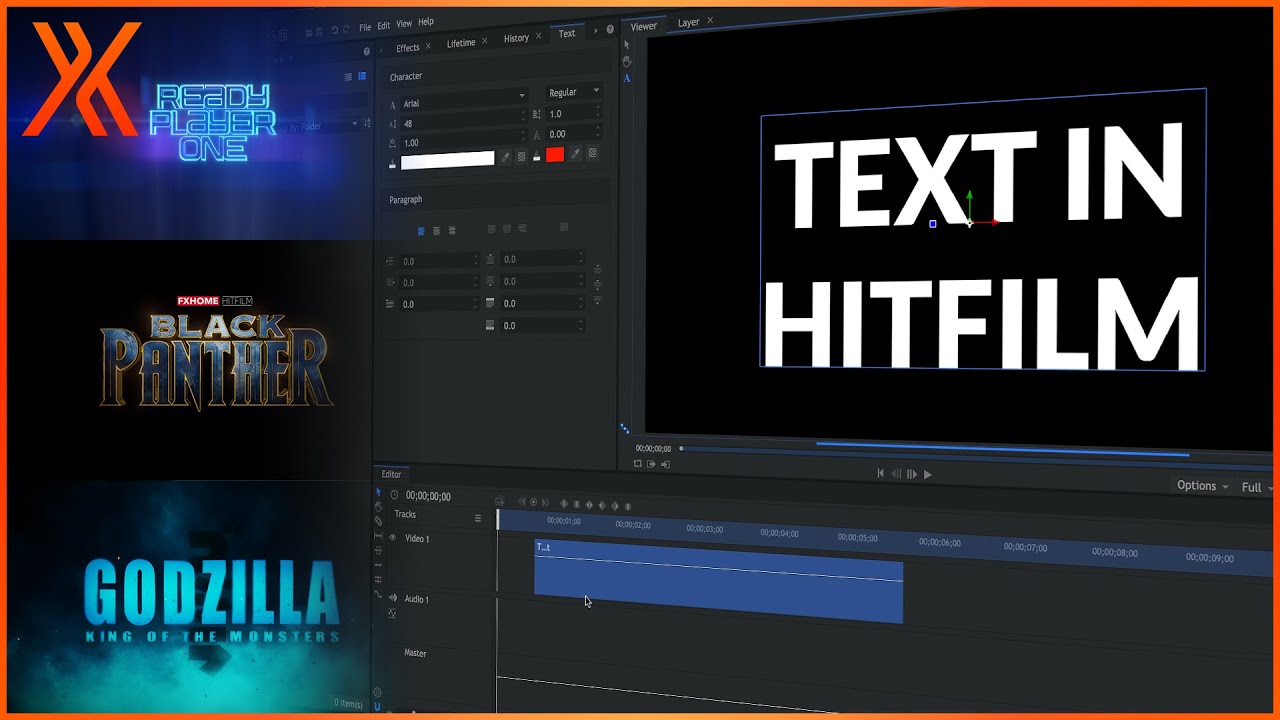
Task: Open the Full quality dropdown
Action: pyautogui.click(x=1257, y=487)
